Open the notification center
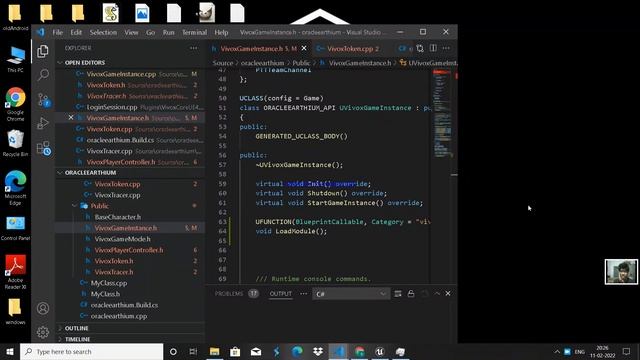Viewport: 640px width, 360px height. click(x=626, y=351)
